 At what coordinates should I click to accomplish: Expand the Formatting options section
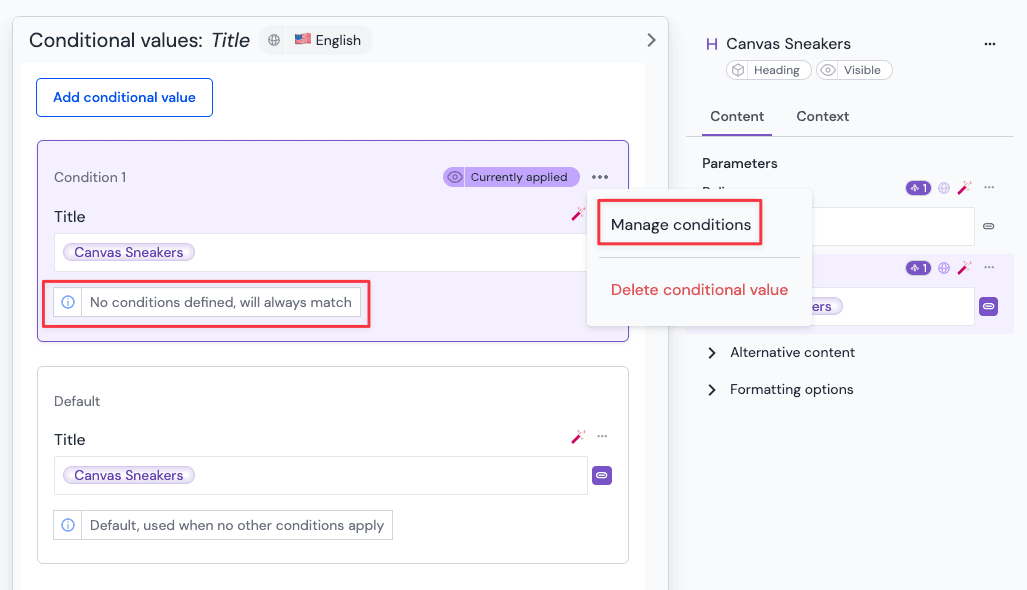coord(779,390)
